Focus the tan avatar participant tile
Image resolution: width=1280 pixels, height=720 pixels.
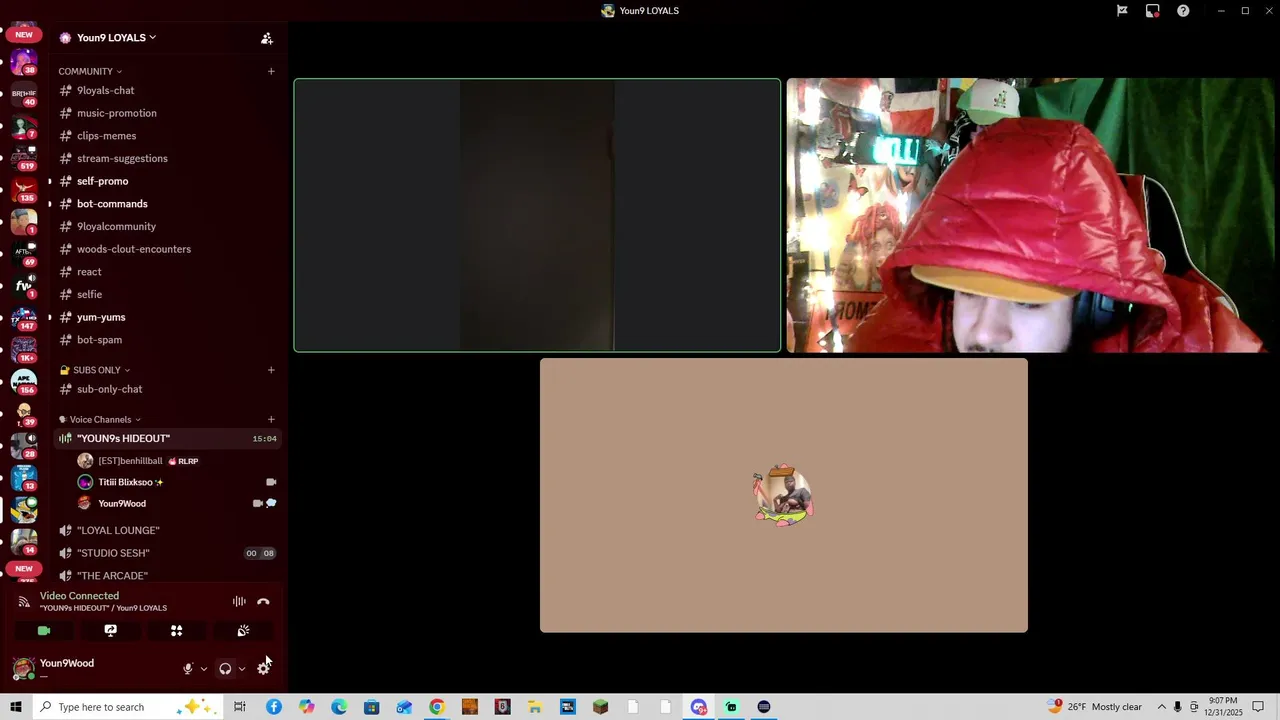(784, 495)
